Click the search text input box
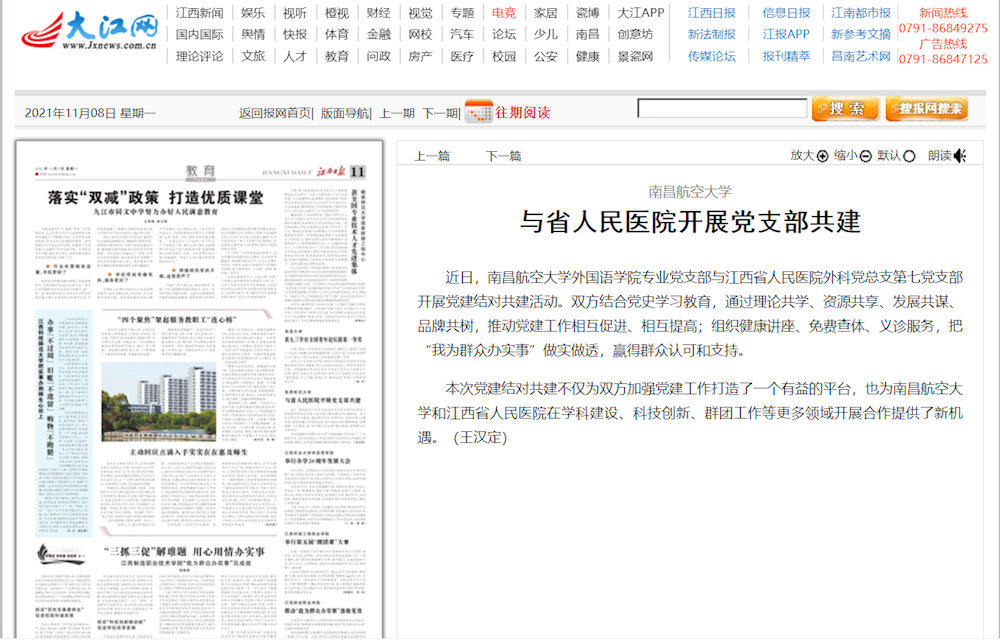 [721, 109]
